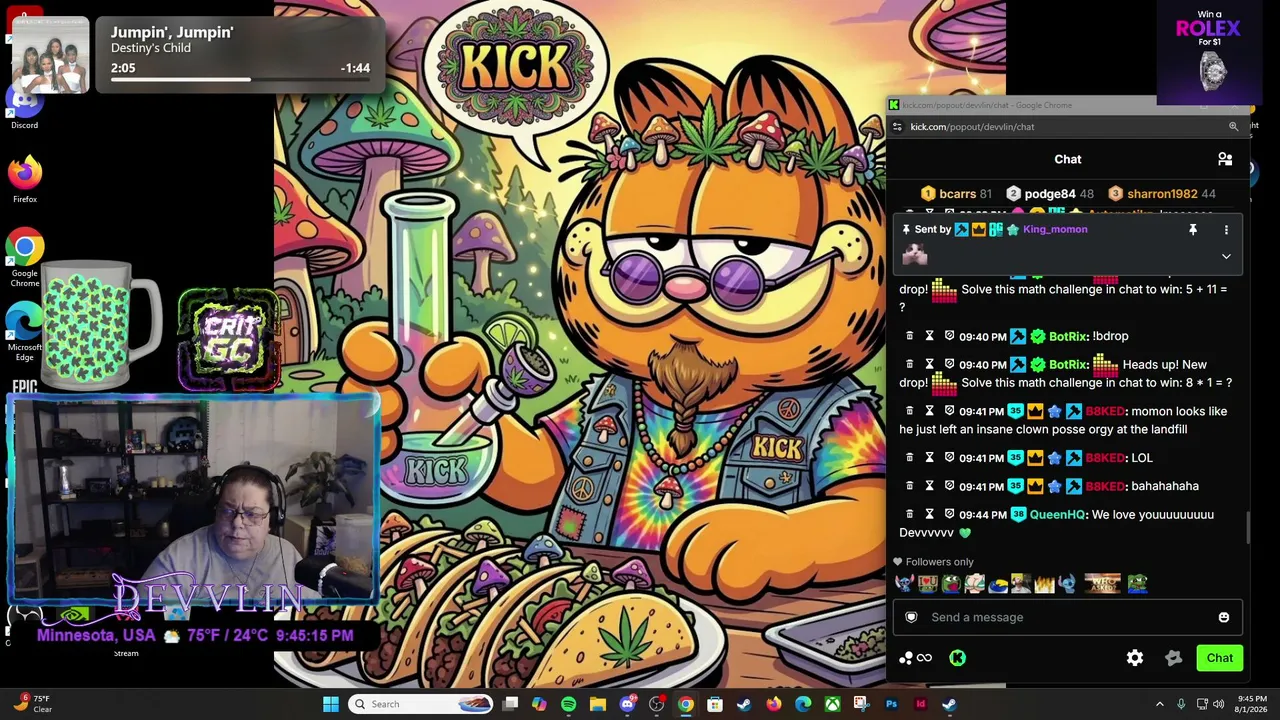This screenshot has width=1280, height=720.
Task: Seek in the Jumpin' Jumpin' progress bar
Action: [240, 79]
